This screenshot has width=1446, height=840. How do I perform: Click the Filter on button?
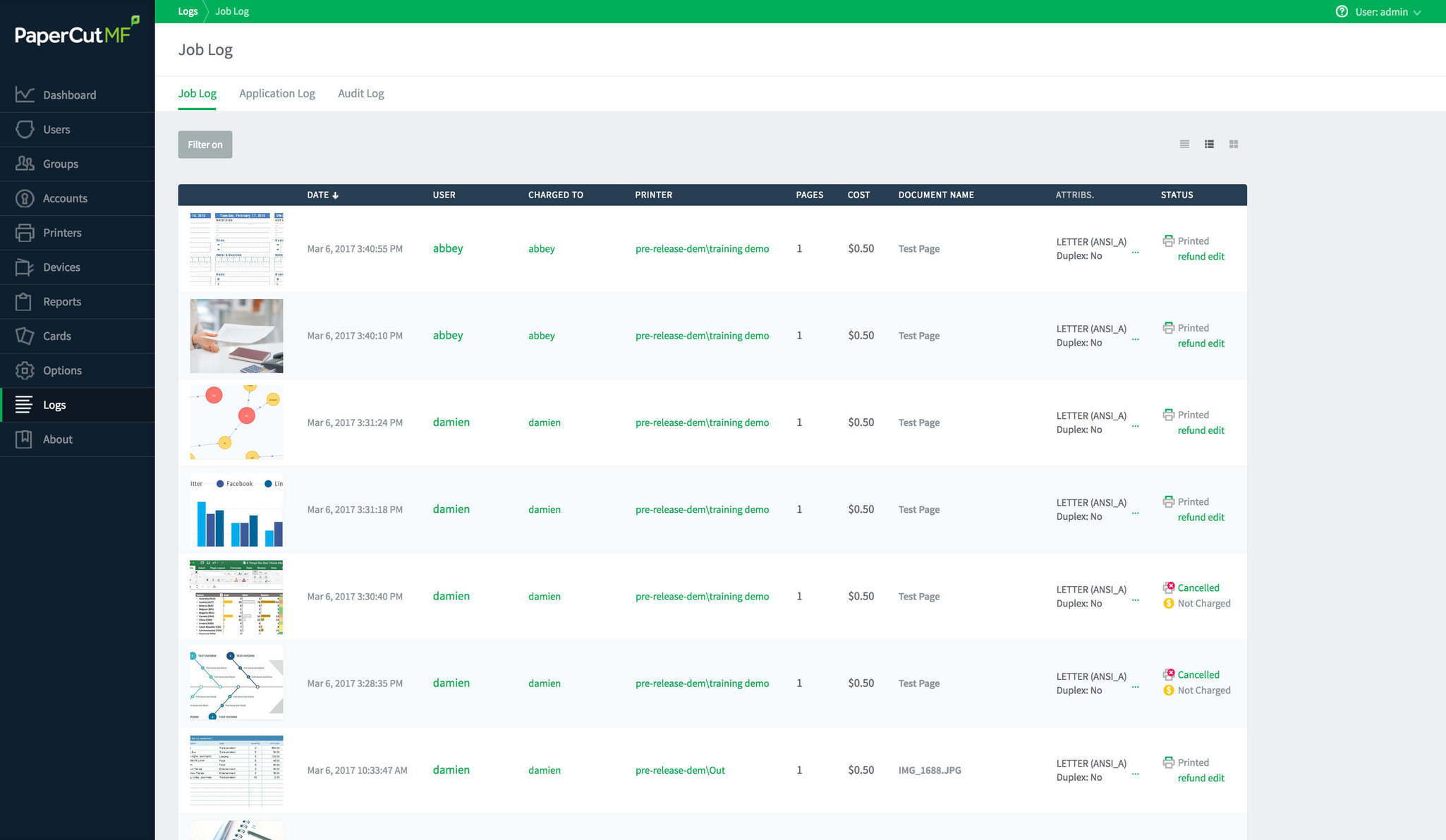click(205, 145)
